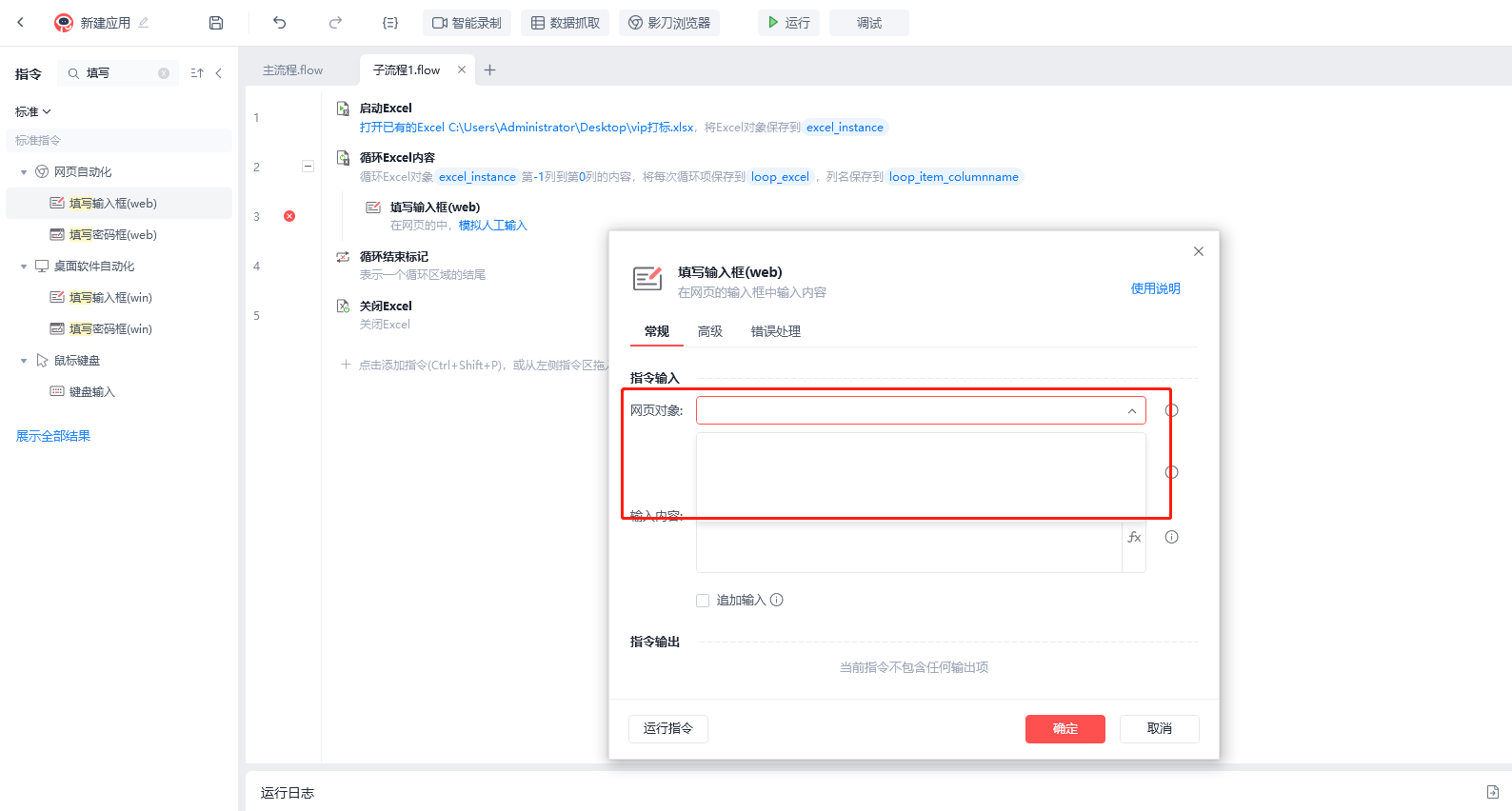Viewport: 1512px width, 811px height.
Task: Collapse the loop block on line 2
Action: pos(308,167)
